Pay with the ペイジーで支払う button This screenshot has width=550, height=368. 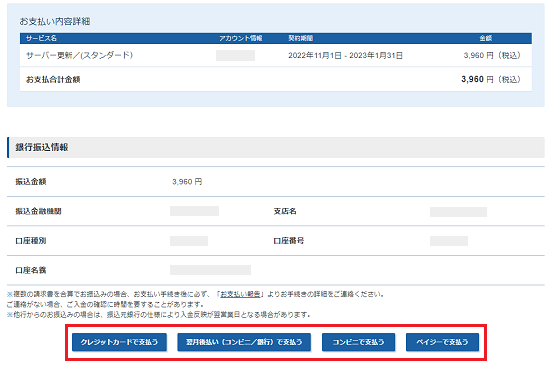(442, 342)
